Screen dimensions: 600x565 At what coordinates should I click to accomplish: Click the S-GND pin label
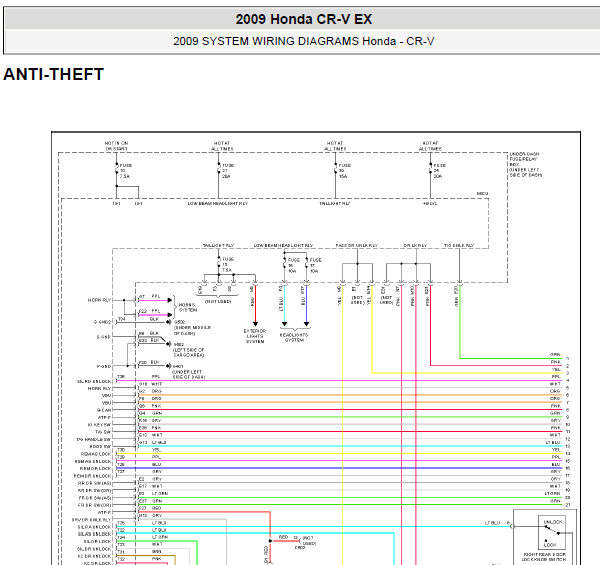[x=103, y=337]
